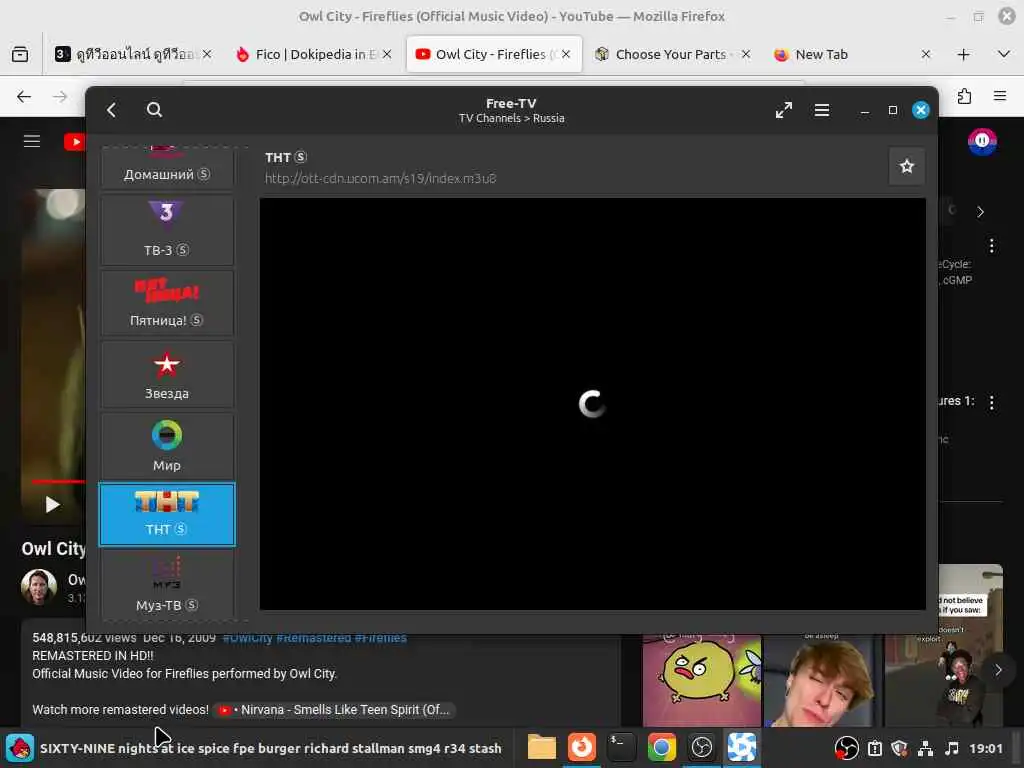
Task: Open Google Chrome from taskbar
Action: point(661,748)
